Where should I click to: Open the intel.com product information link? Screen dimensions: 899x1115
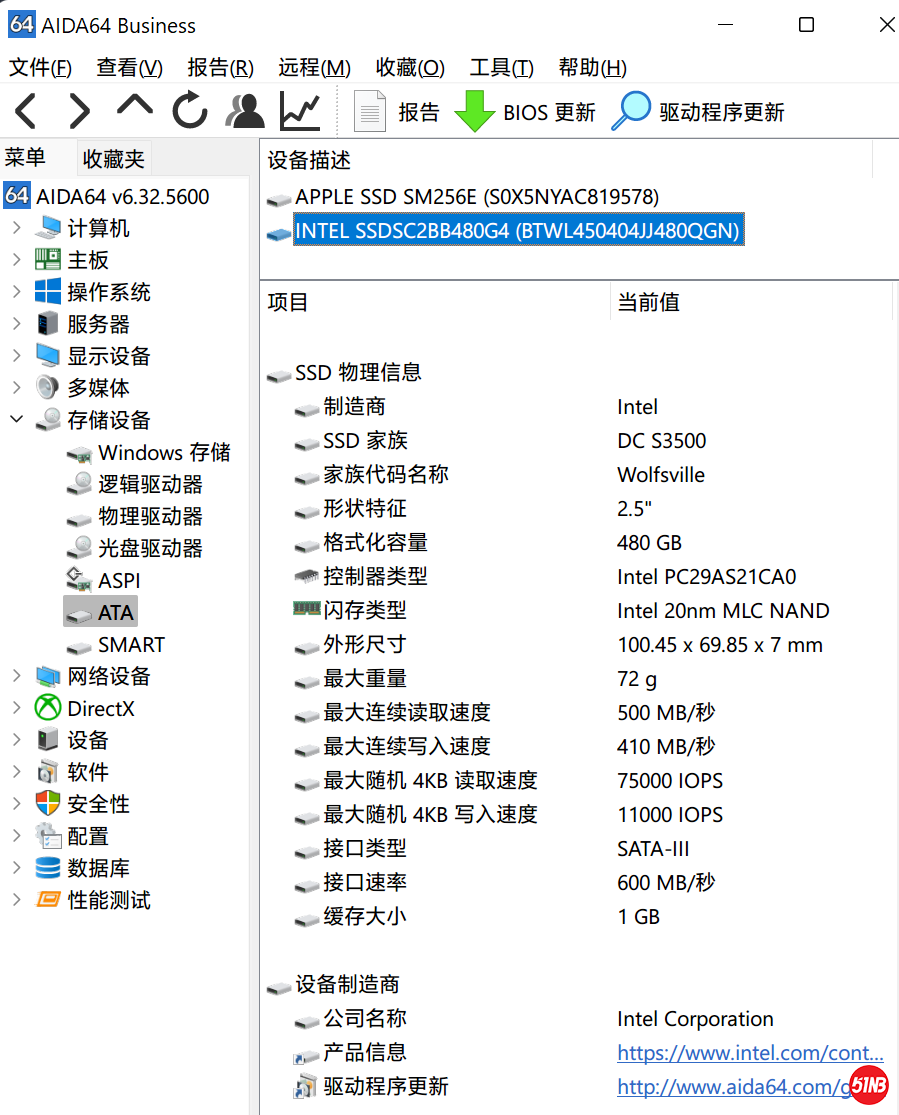tap(749, 1052)
